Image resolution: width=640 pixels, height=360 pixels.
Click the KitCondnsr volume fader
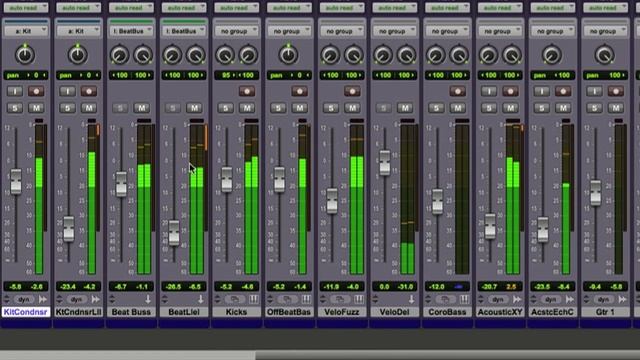(x=16, y=181)
